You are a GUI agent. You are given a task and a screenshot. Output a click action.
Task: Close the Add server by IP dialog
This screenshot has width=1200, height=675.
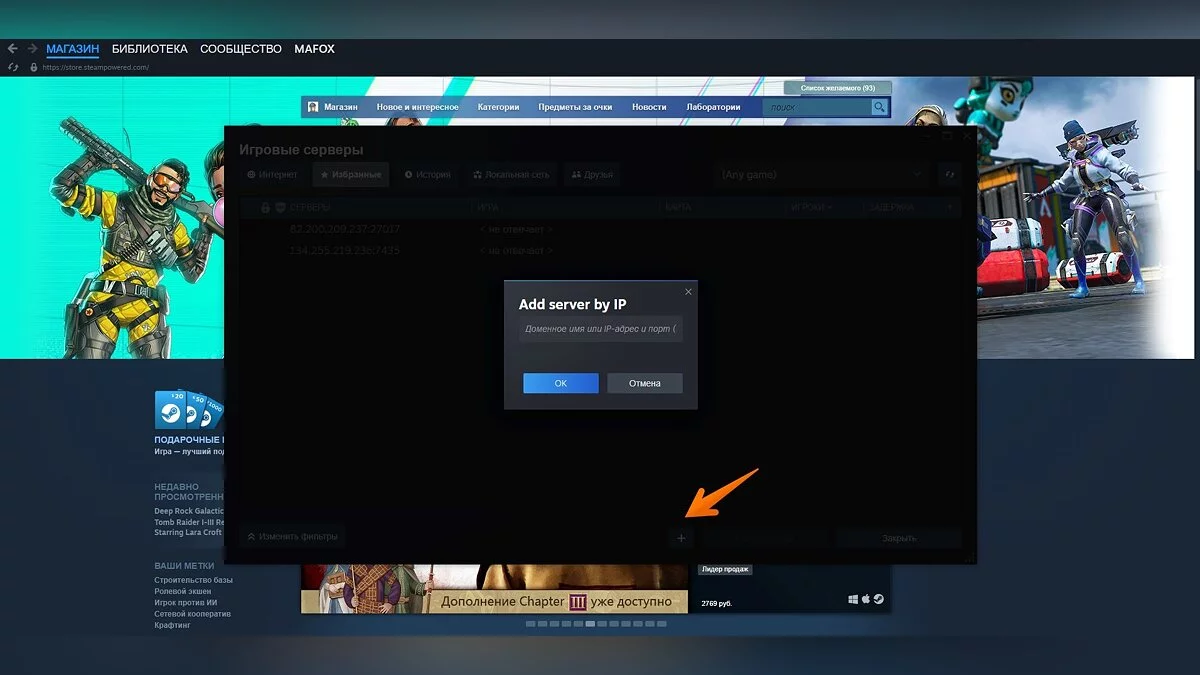pos(688,291)
